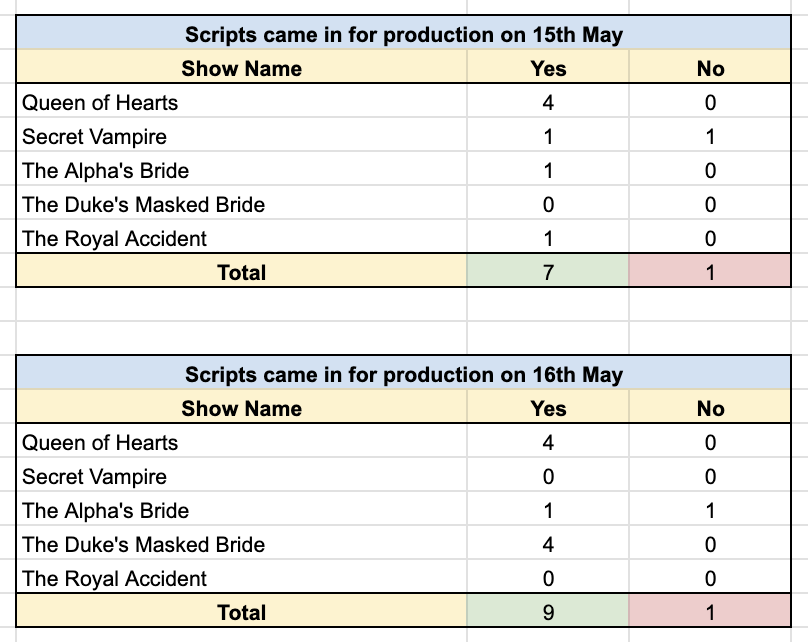
Task: Click red total No cell in 15th May table
Action: click(710, 271)
